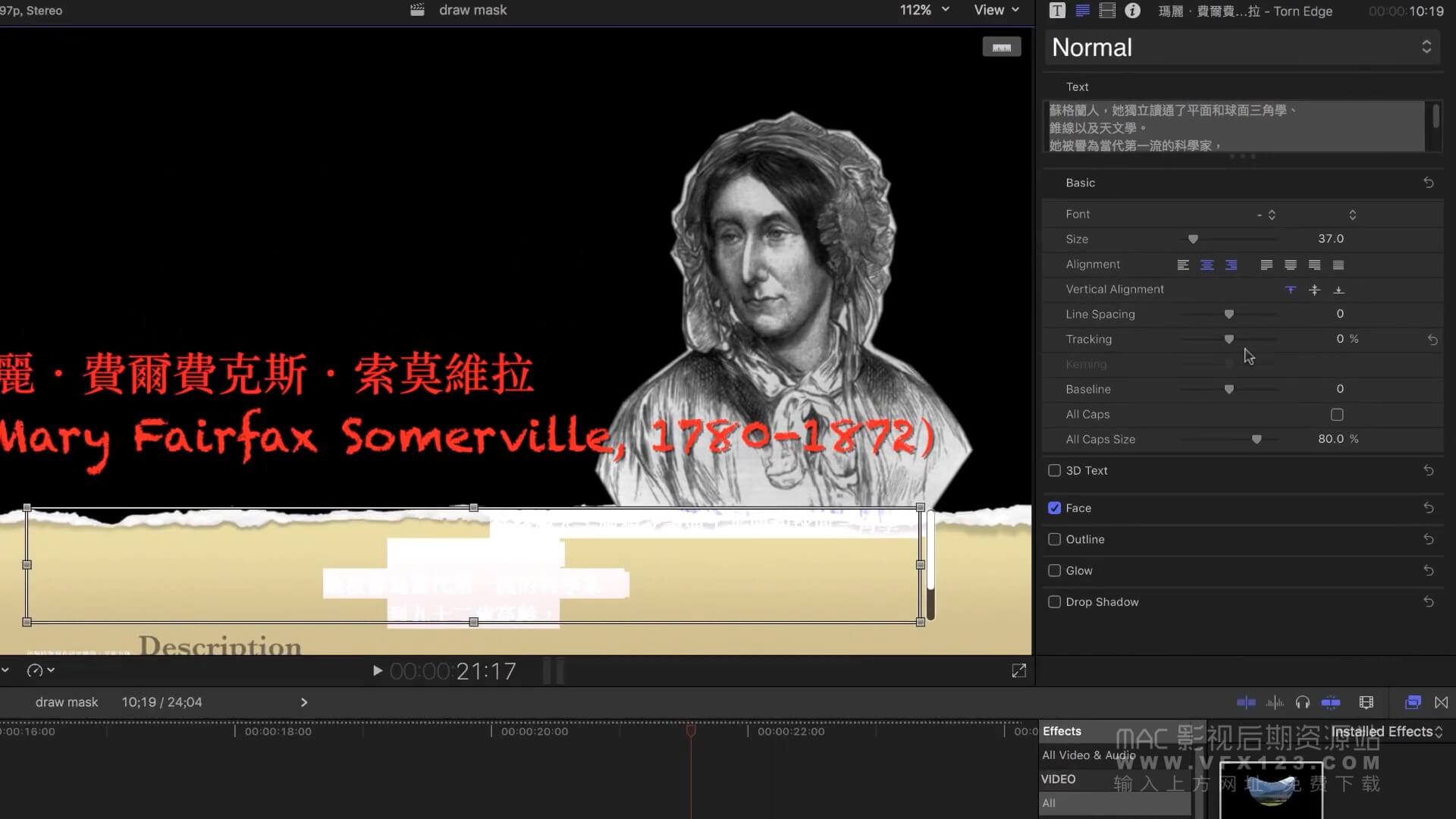
Task: Enable the 3D Text checkbox
Action: 1054,471
